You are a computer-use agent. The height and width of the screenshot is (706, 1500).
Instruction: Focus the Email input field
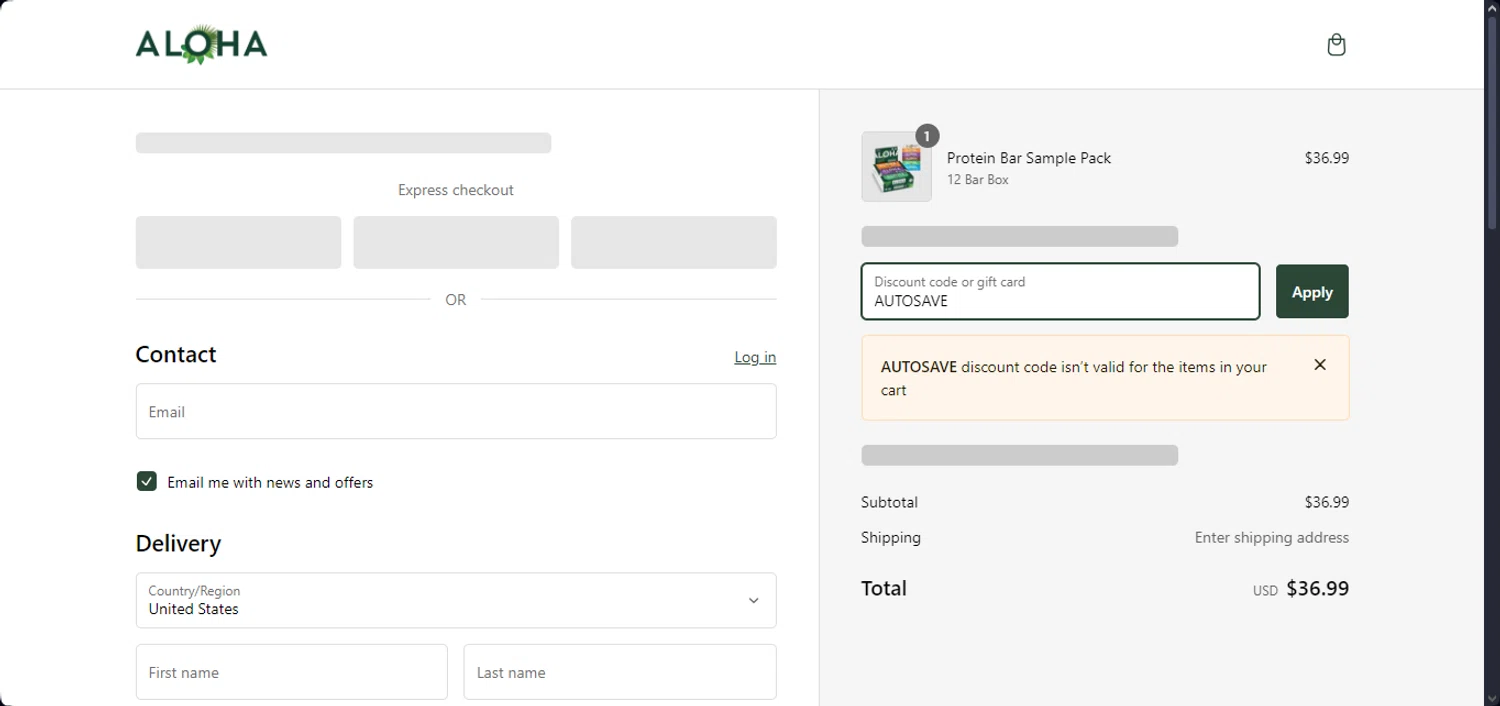[x=455, y=411]
